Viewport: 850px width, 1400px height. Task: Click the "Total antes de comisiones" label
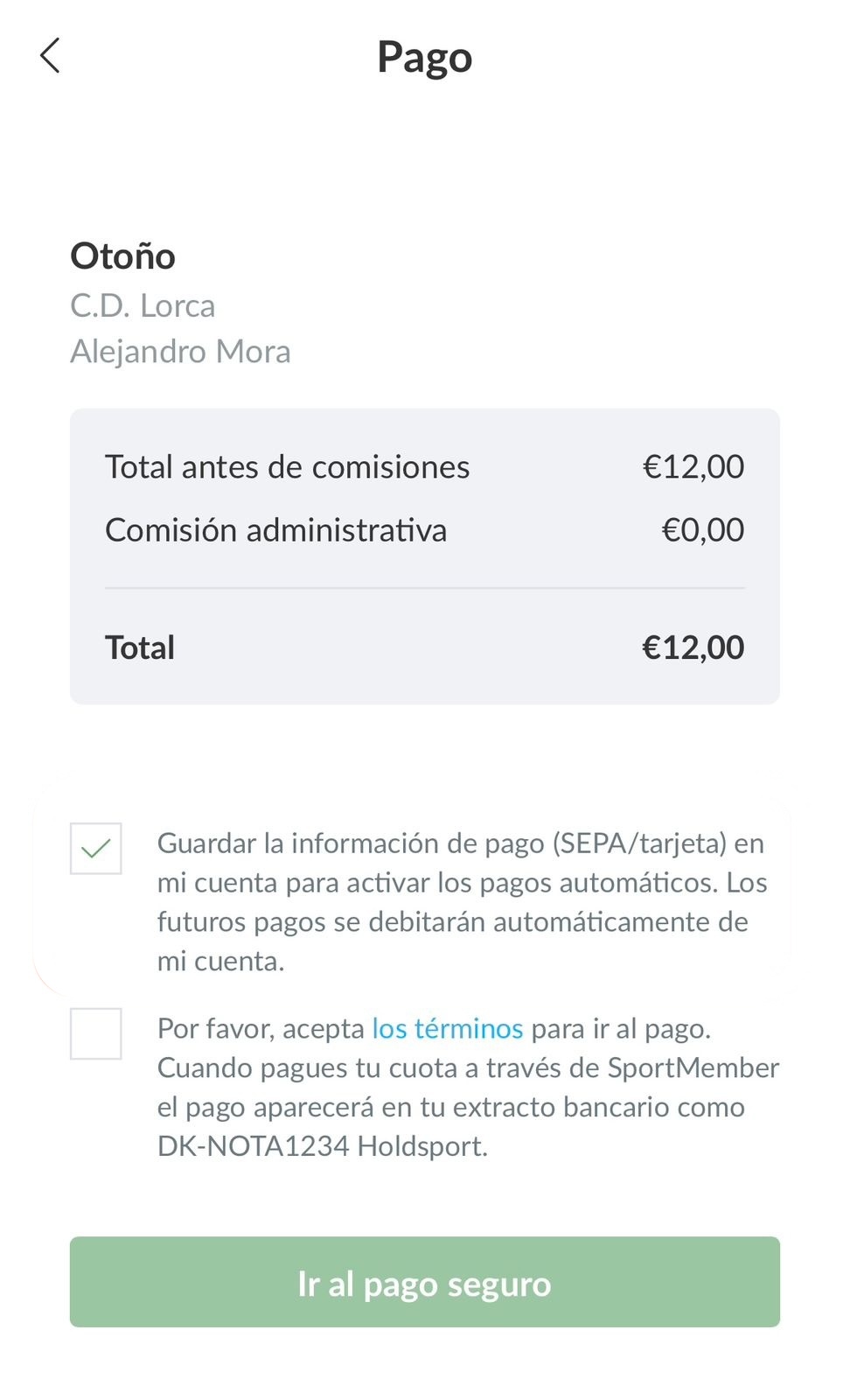(x=287, y=467)
